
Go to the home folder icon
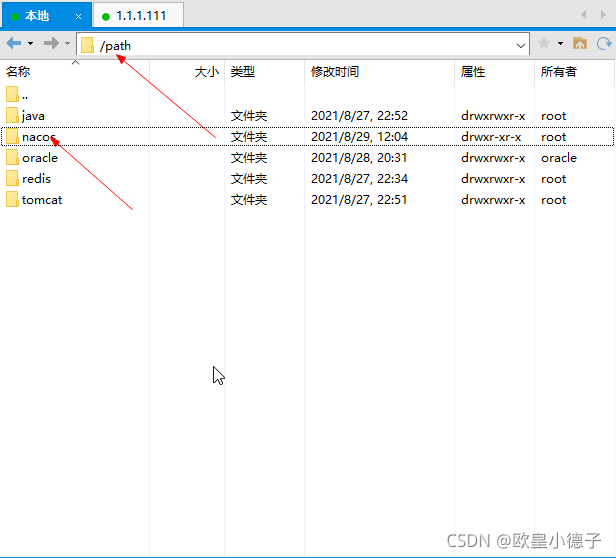coord(580,43)
